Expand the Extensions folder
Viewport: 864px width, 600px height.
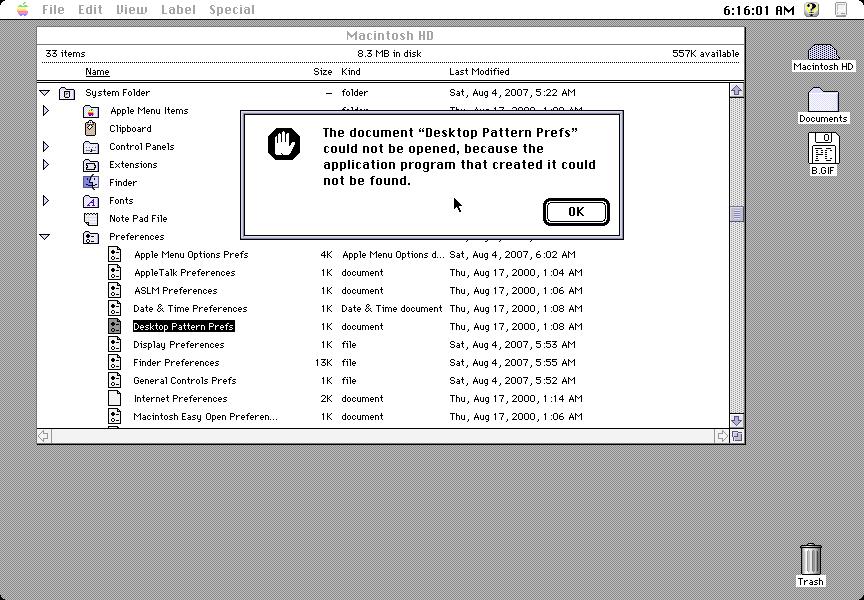click(44, 164)
